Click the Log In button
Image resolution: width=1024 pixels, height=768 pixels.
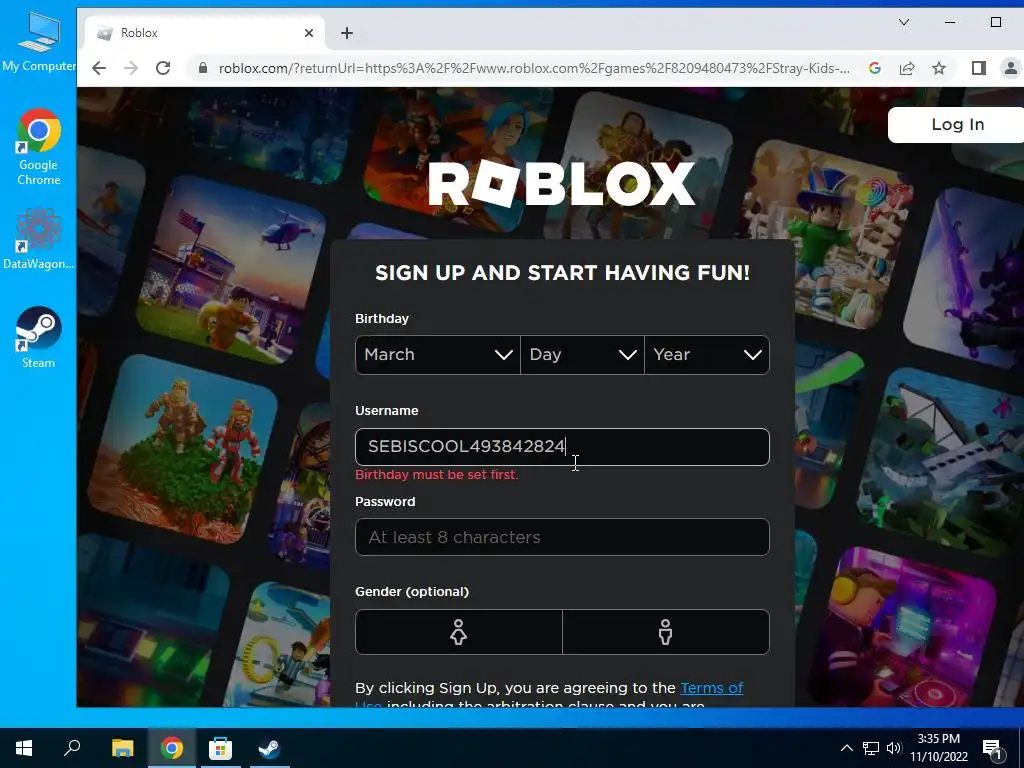(x=957, y=124)
